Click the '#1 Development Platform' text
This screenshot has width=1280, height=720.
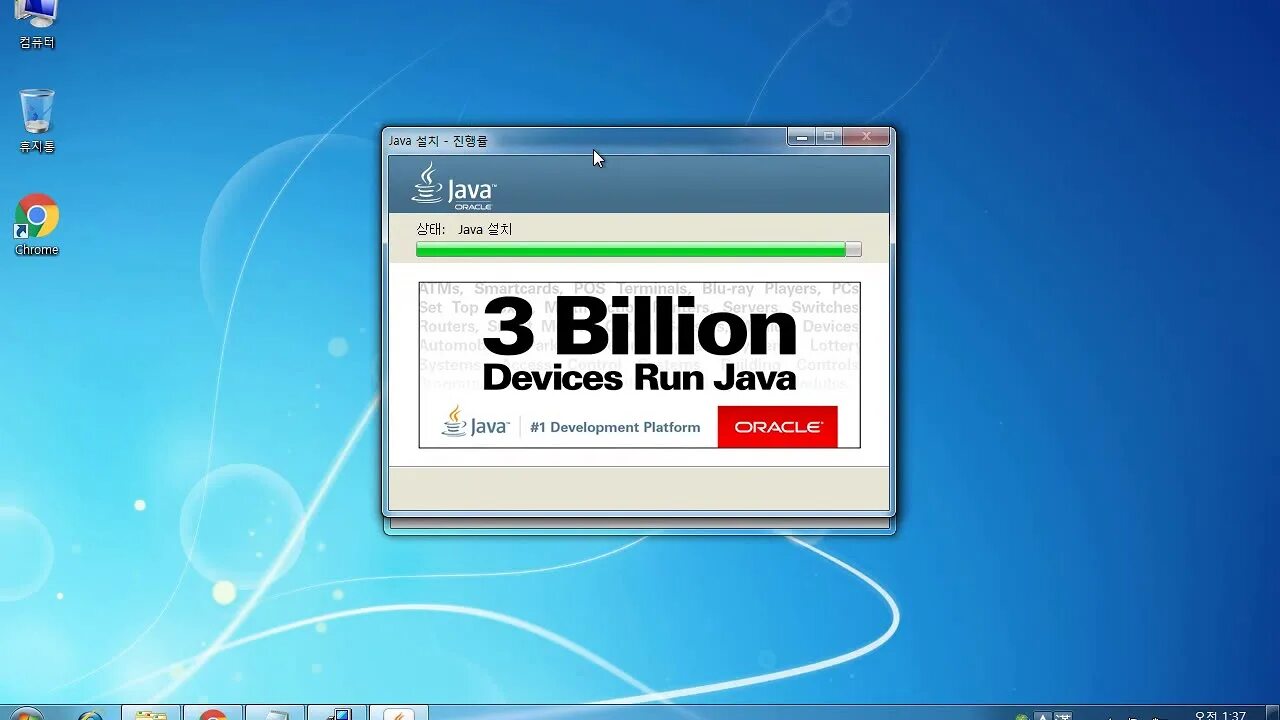615,427
